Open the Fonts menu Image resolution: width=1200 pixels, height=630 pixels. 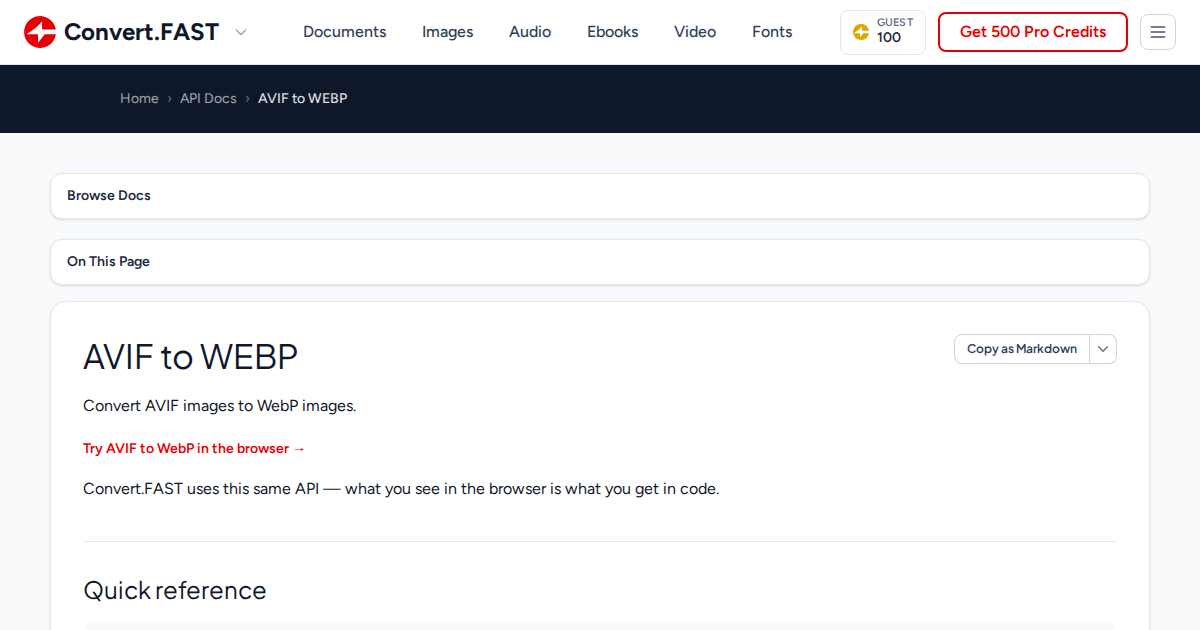772,32
